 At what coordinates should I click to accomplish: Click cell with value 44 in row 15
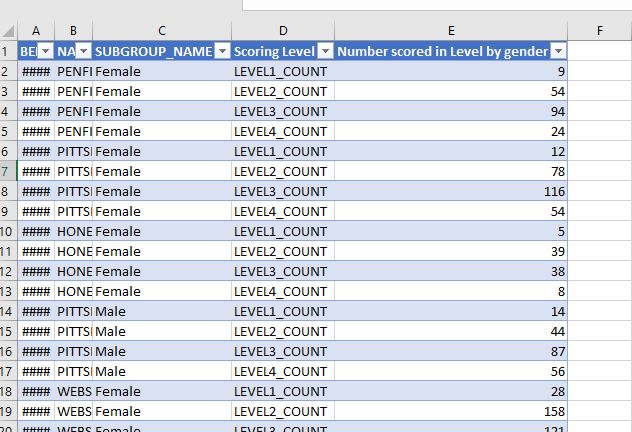451,331
